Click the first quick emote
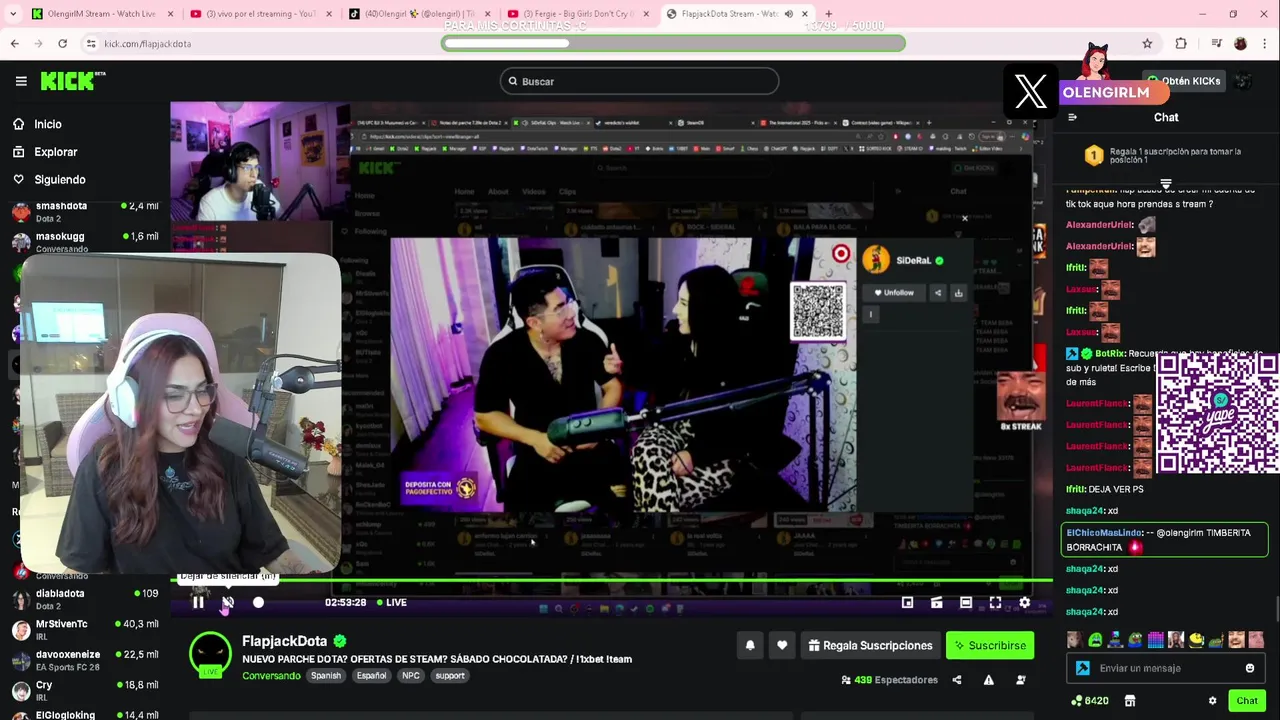The image size is (1280, 720). pos(1074,640)
